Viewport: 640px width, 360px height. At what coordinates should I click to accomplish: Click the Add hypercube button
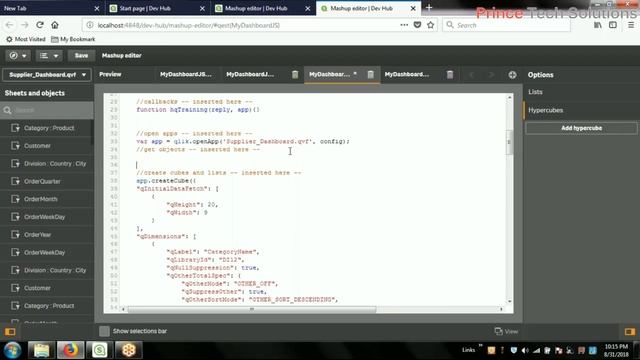click(581, 128)
